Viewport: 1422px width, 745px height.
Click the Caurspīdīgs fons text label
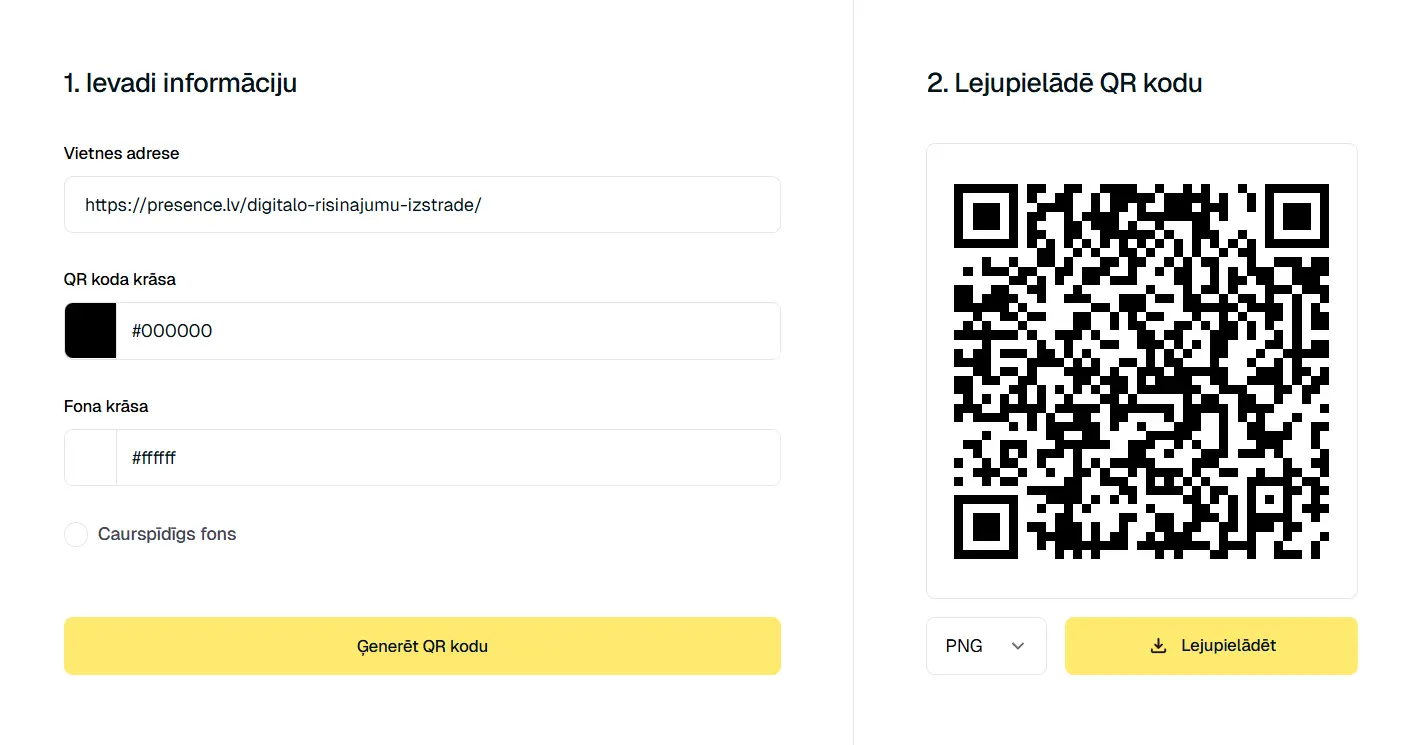tap(165, 534)
